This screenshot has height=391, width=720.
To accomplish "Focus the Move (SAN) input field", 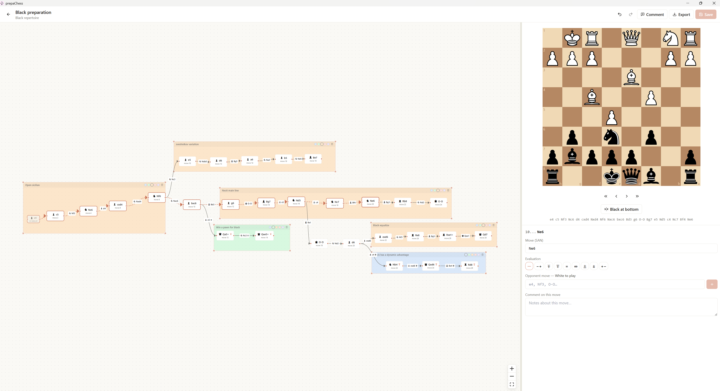I will point(621,248).
